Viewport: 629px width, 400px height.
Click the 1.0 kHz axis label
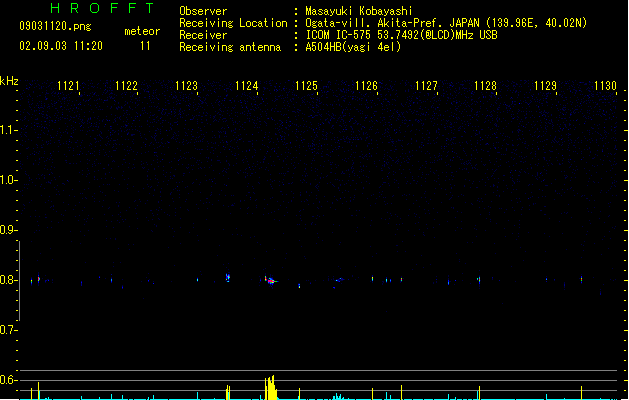coord(8,180)
